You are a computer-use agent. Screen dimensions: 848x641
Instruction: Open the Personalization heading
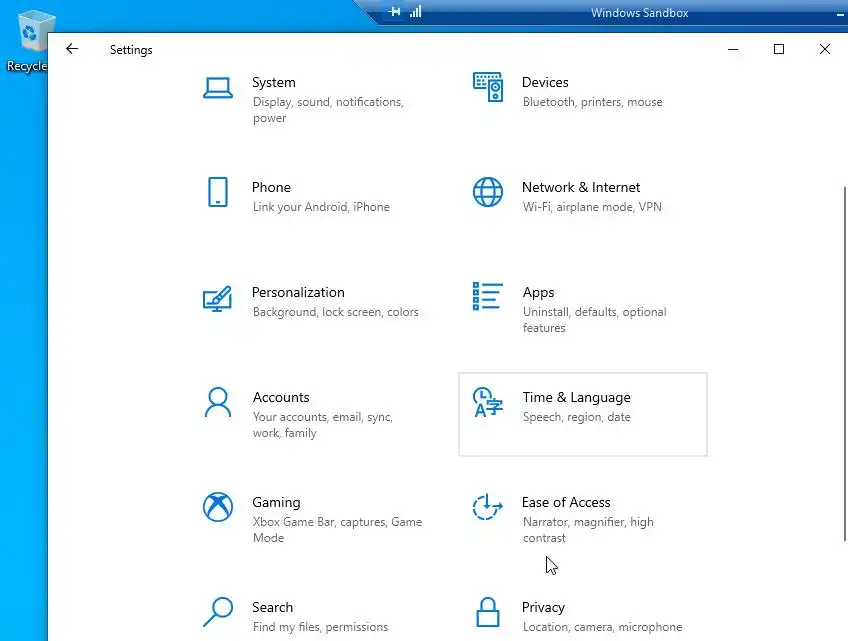point(298,292)
